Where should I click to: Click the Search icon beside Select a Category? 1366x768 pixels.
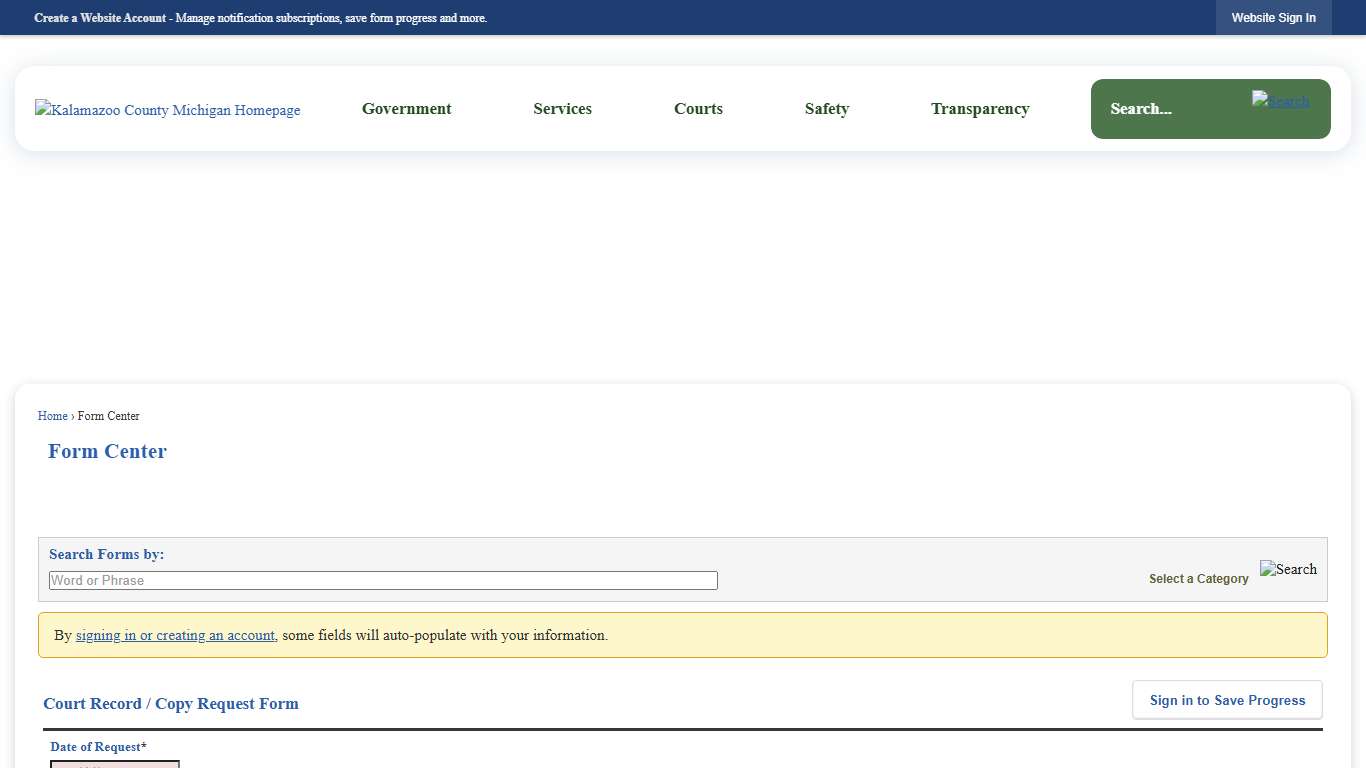pyautogui.click(x=1288, y=569)
